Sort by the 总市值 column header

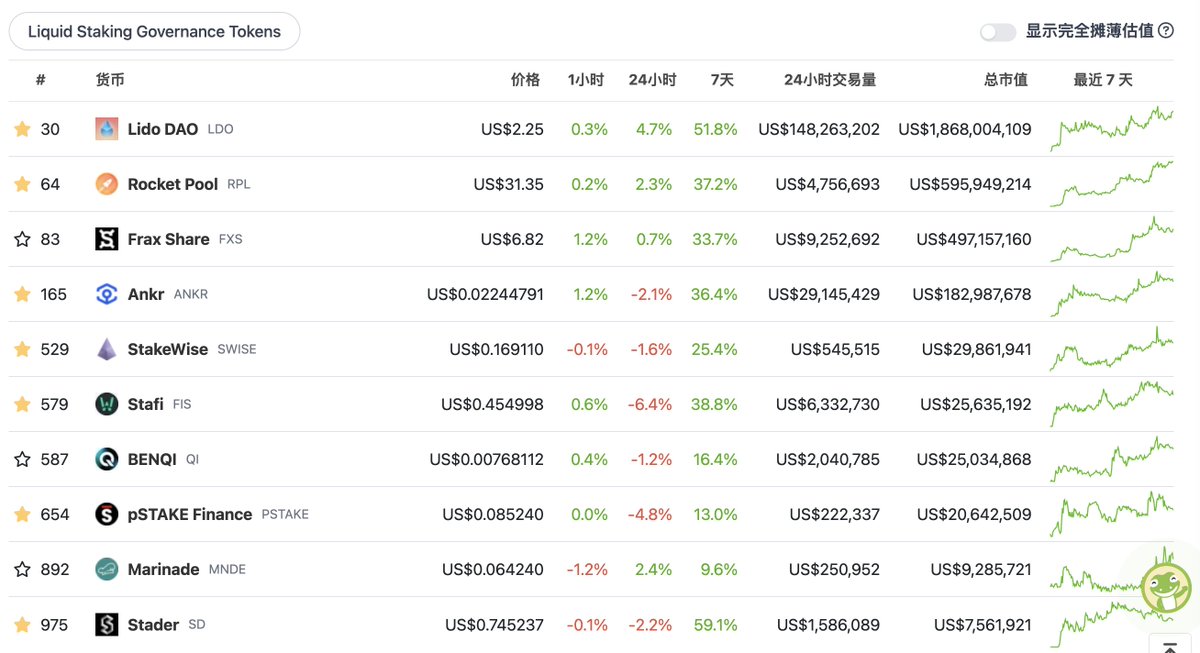[x=1005, y=80]
